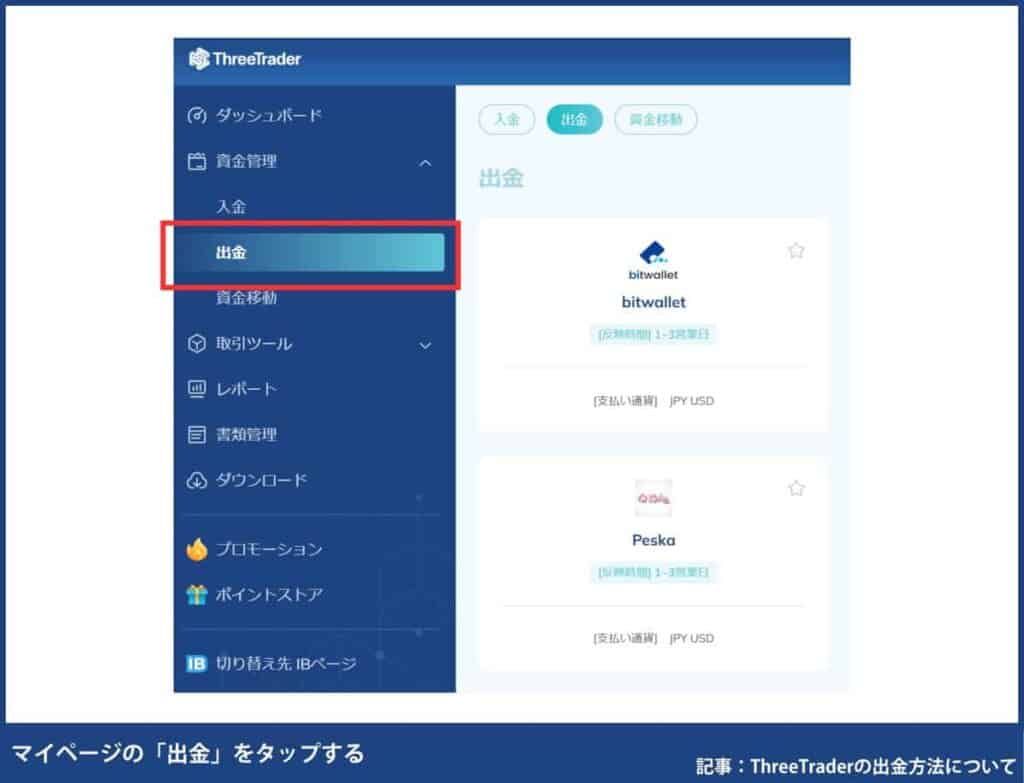Click the ポイントストア gift icon
1024x783 pixels.
coord(197,594)
